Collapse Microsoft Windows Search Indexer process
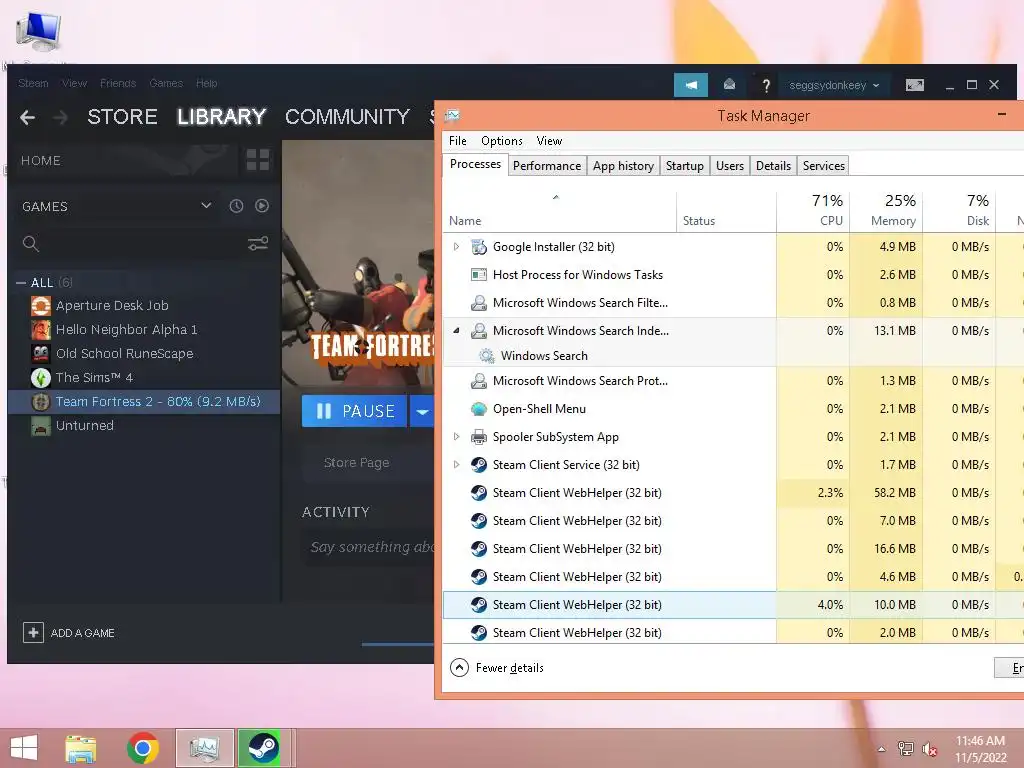Image resolution: width=1024 pixels, height=768 pixels. coord(456,331)
